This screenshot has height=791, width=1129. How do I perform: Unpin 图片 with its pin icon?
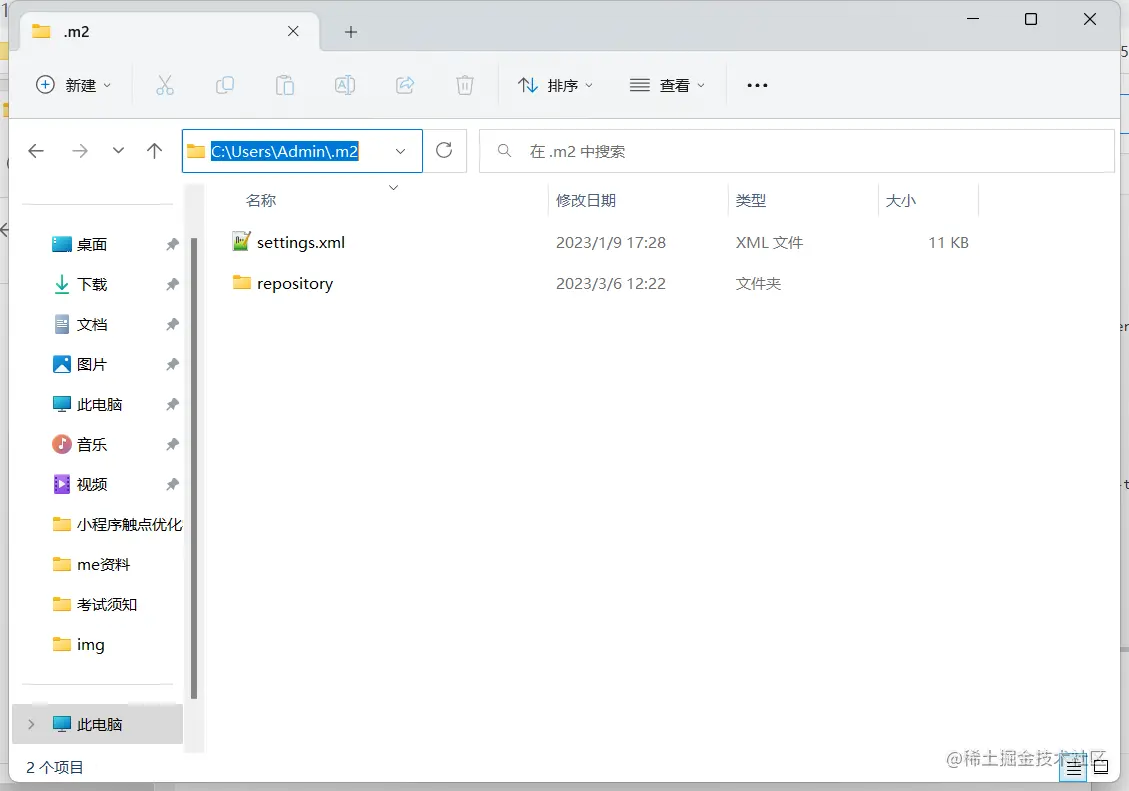(172, 364)
